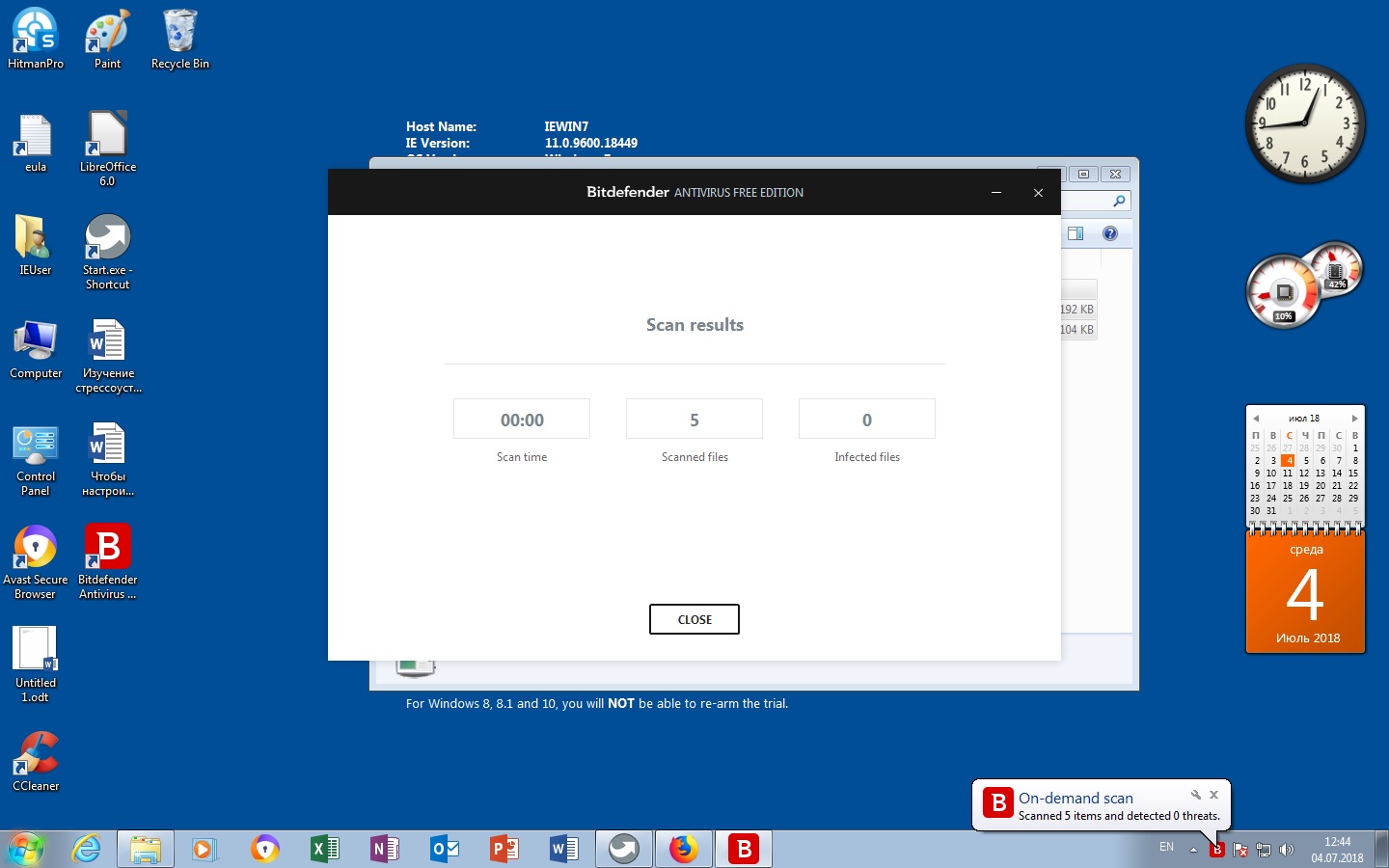Open HitmanPro desktop icon
Screen dimensions: 1389x868
click(36, 40)
